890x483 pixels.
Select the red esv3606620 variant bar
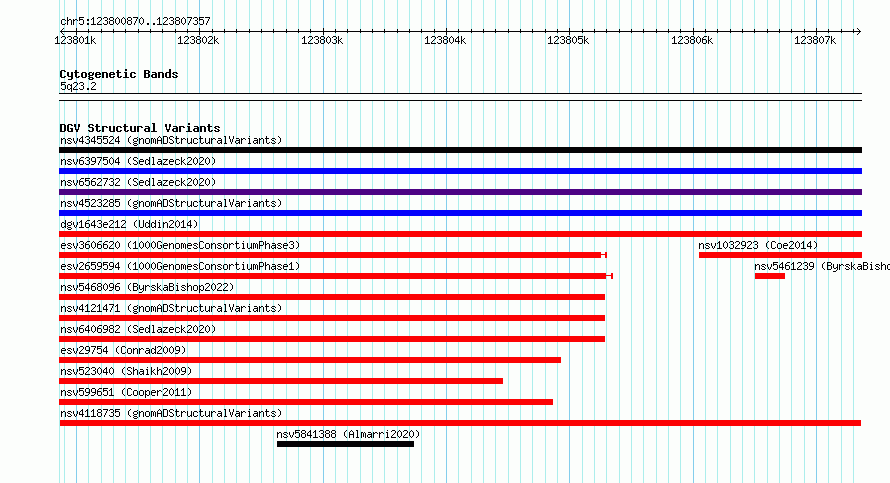(333, 255)
